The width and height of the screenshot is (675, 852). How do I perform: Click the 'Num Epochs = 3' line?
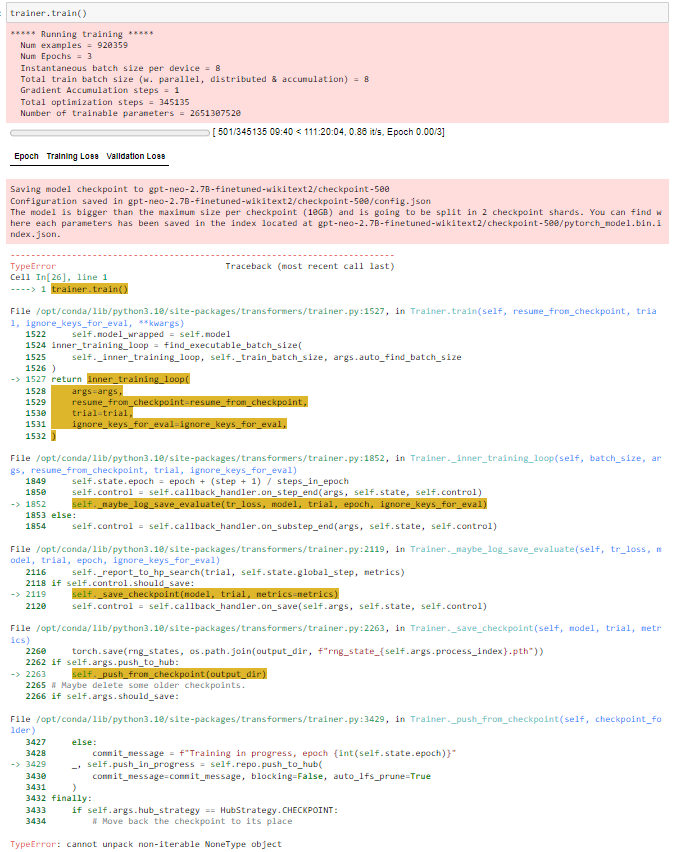(x=56, y=57)
